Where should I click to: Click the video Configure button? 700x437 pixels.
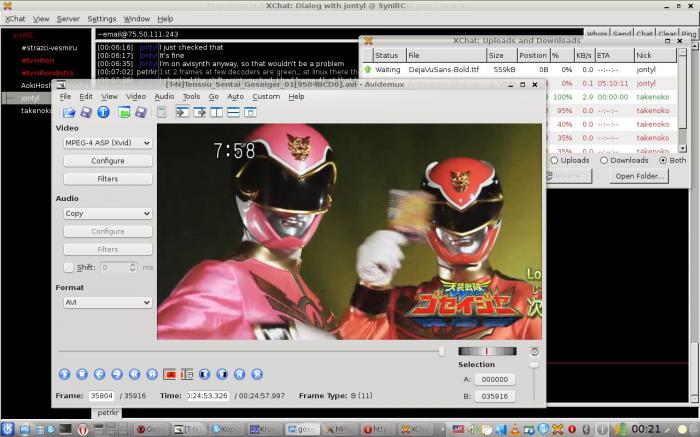click(x=108, y=161)
